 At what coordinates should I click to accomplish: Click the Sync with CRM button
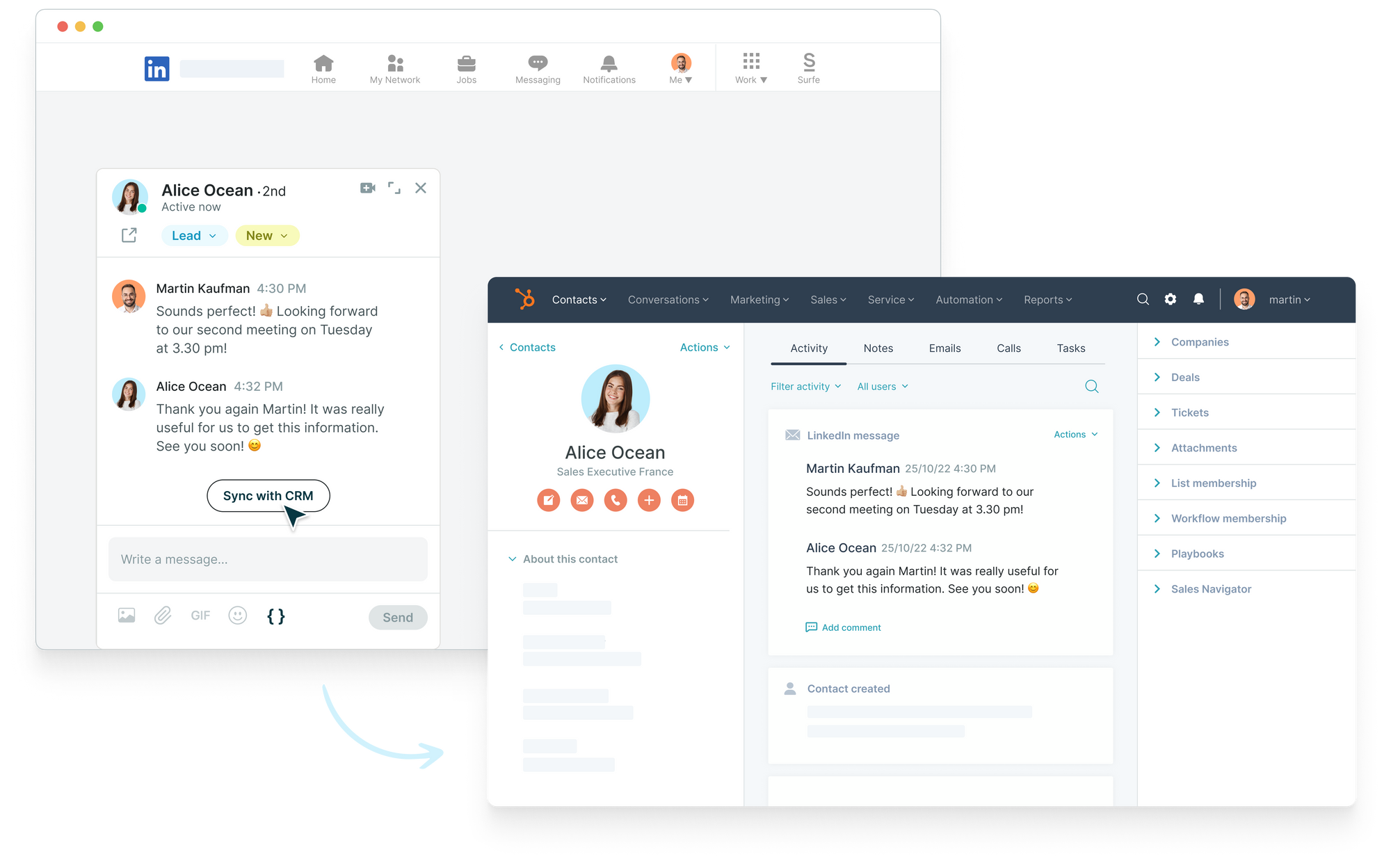click(x=268, y=495)
